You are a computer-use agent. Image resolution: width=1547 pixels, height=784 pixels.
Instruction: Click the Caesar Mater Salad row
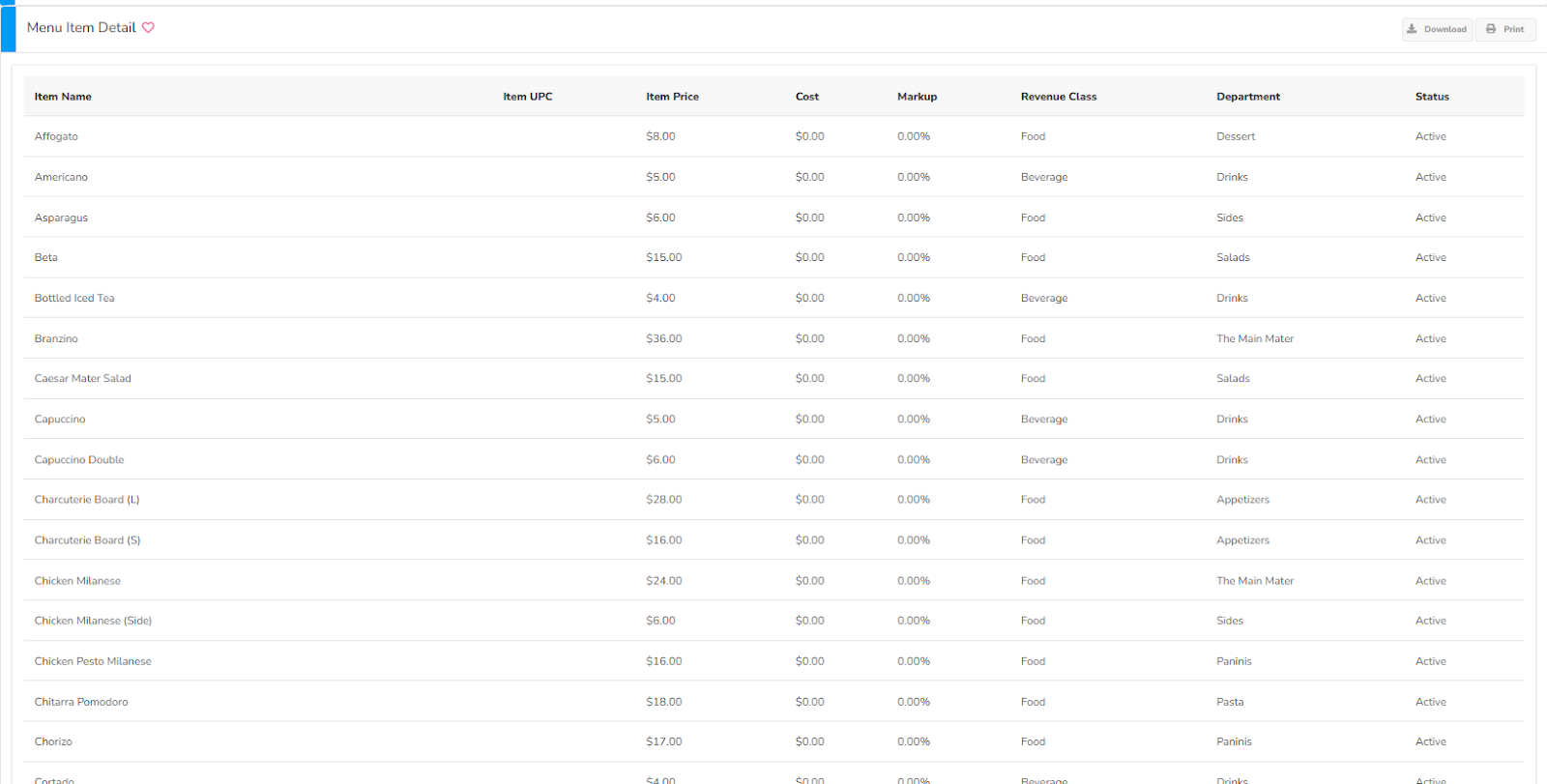tap(82, 379)
